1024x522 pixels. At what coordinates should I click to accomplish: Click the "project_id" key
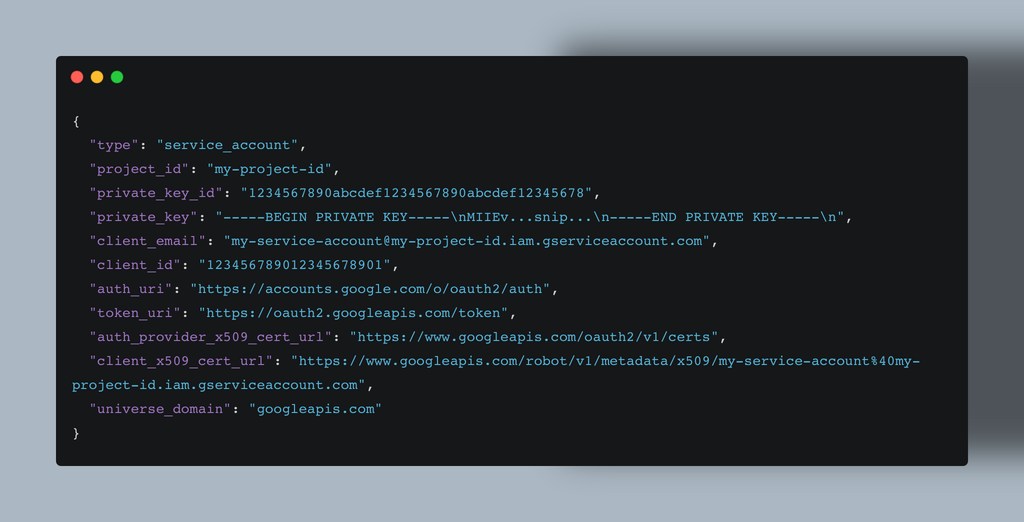(139, 169)
